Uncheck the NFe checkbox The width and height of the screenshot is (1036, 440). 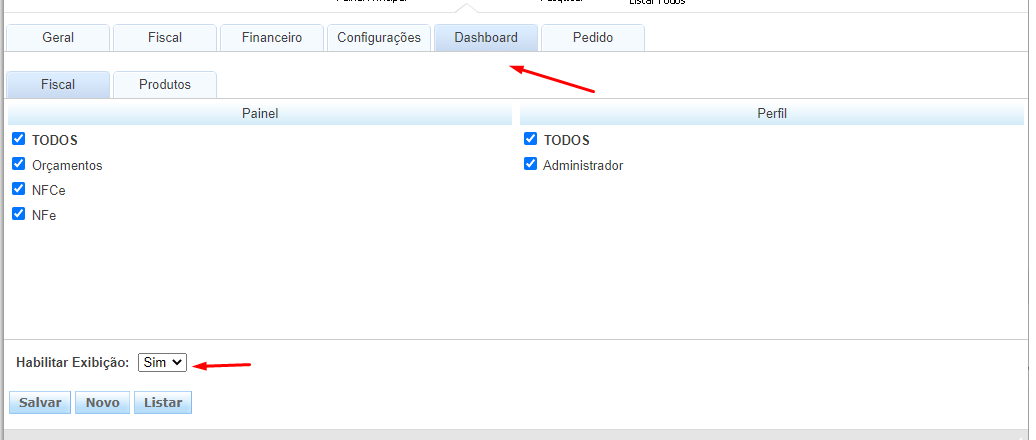(18, 213)
